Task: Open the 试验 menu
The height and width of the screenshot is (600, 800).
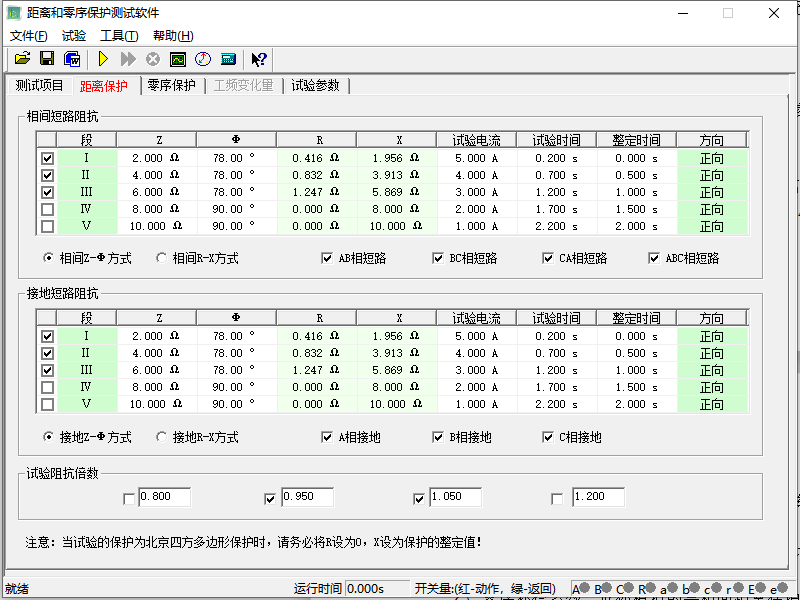Action: click(73, 36)
